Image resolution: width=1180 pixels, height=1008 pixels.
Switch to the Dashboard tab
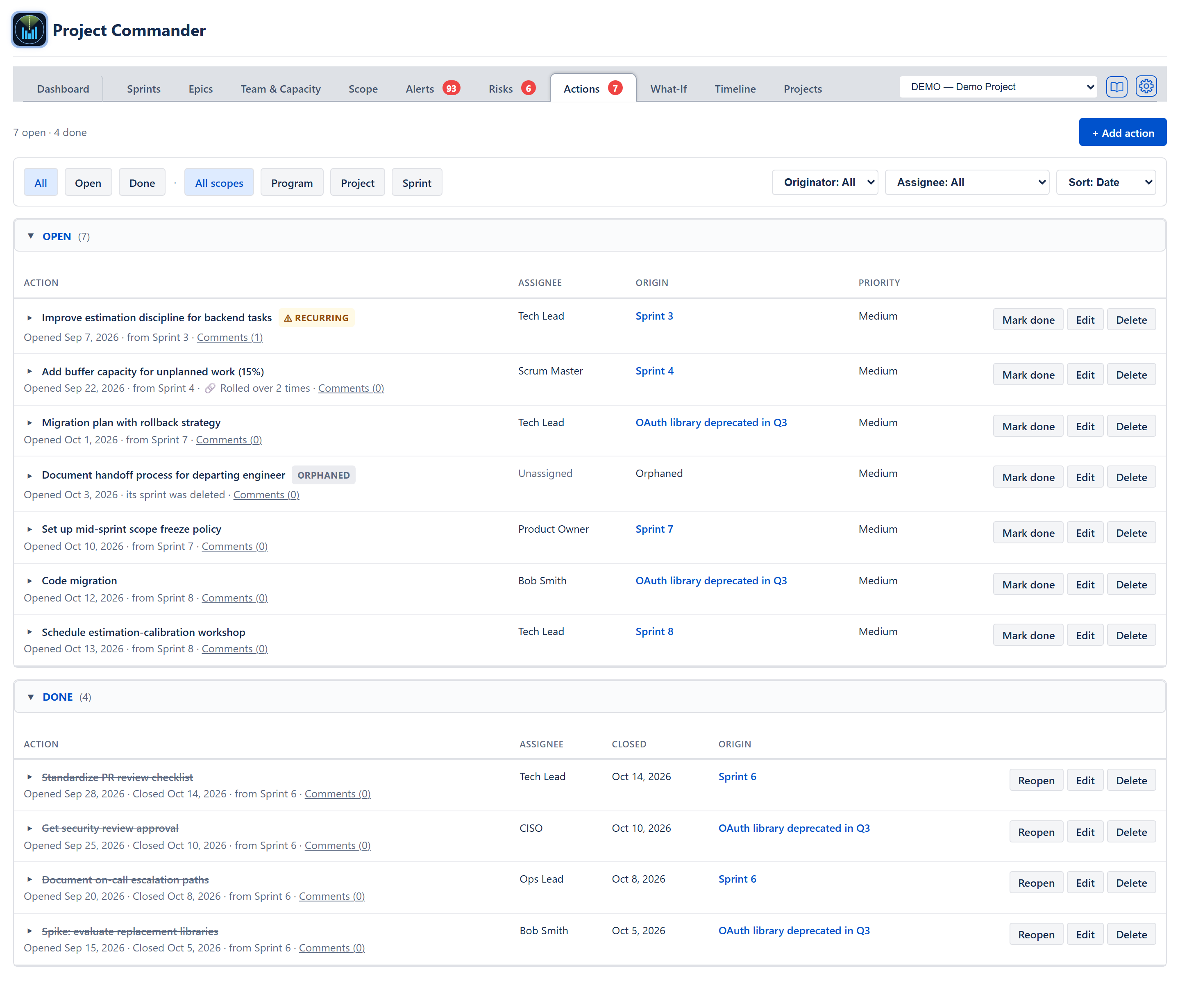pos(63,89)
